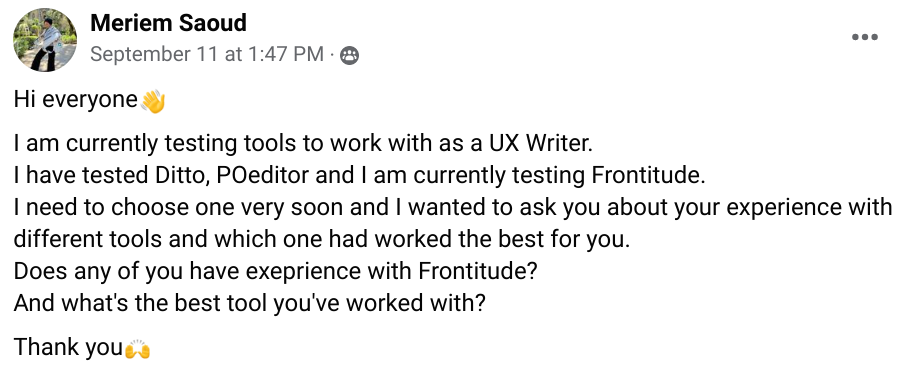Viewport: 911px width, 367px height.
Task: Click the waving hand emoji
Action: coord(153,102)
